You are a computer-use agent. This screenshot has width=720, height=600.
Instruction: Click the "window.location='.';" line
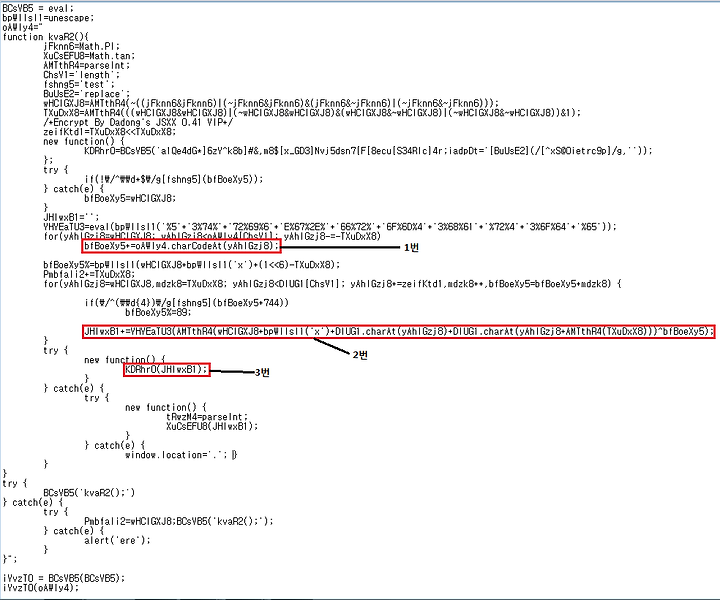click(x=176, y=455)
